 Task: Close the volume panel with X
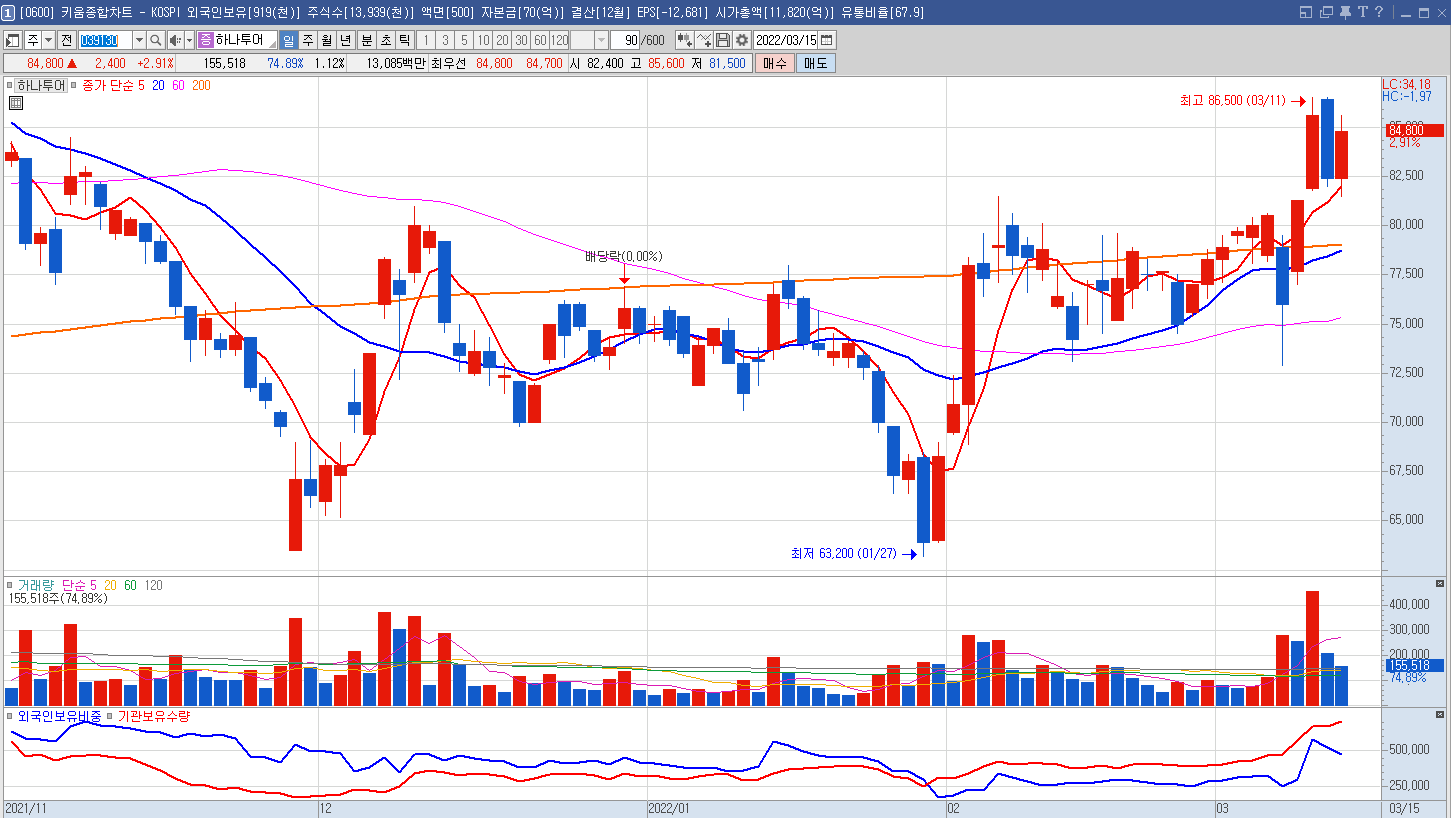pos(1440,583)
